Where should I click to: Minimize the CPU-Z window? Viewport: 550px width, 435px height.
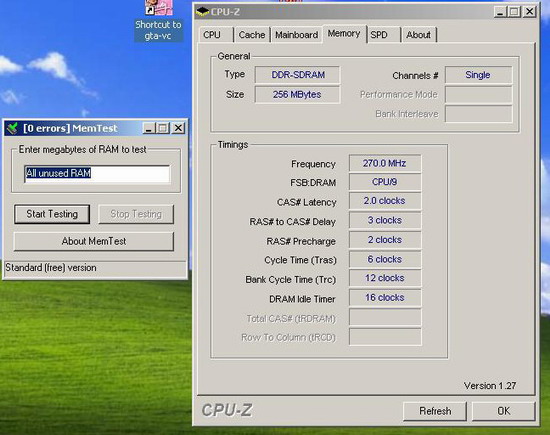coord(501,12)
